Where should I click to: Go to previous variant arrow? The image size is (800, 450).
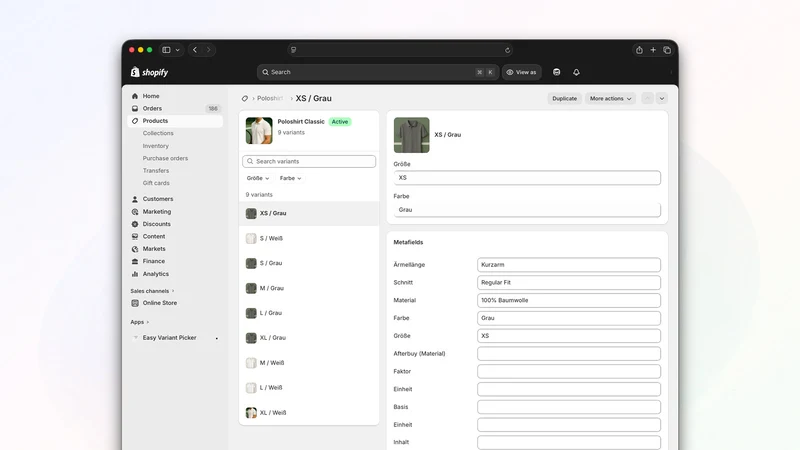click(x=647, y=98)
